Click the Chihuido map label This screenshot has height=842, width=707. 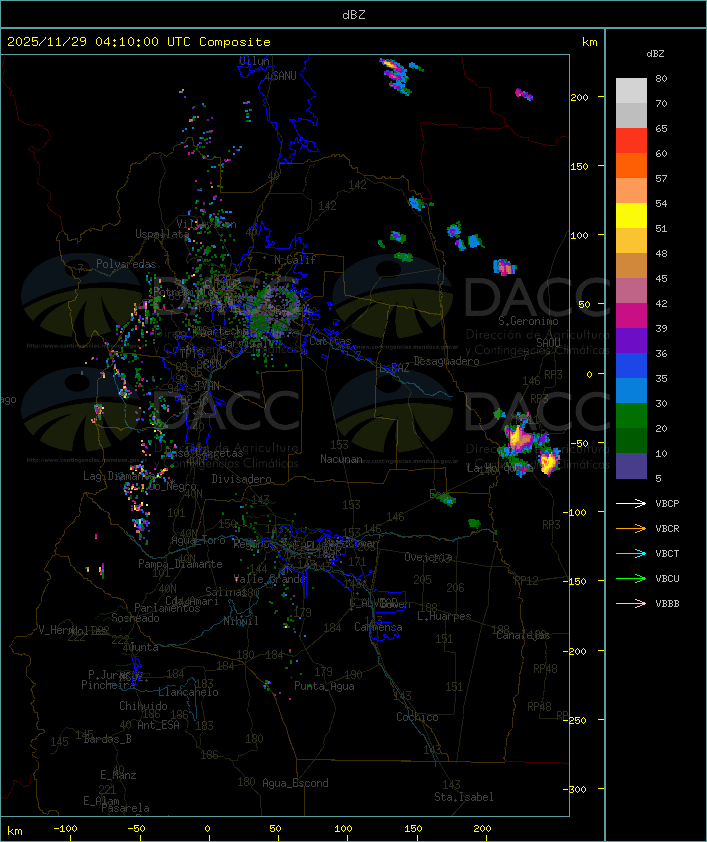pos(143,706)
